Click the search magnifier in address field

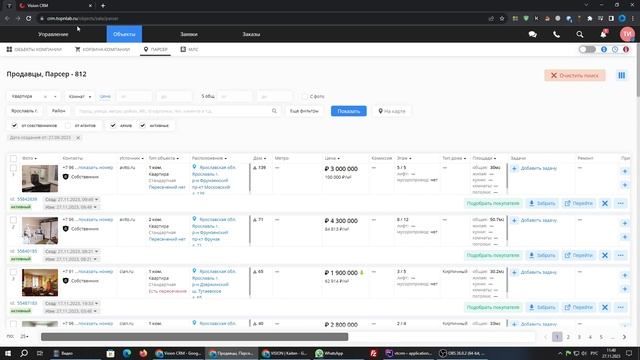(274, 111)
